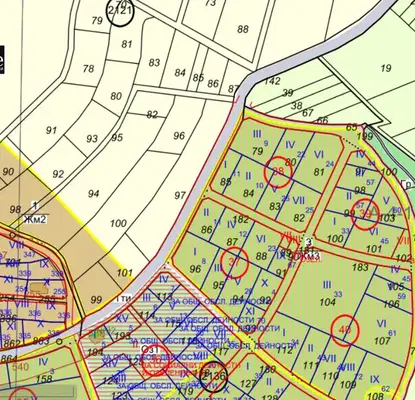Select parcel number 19

pyautogui.click(x=386, y=68)
